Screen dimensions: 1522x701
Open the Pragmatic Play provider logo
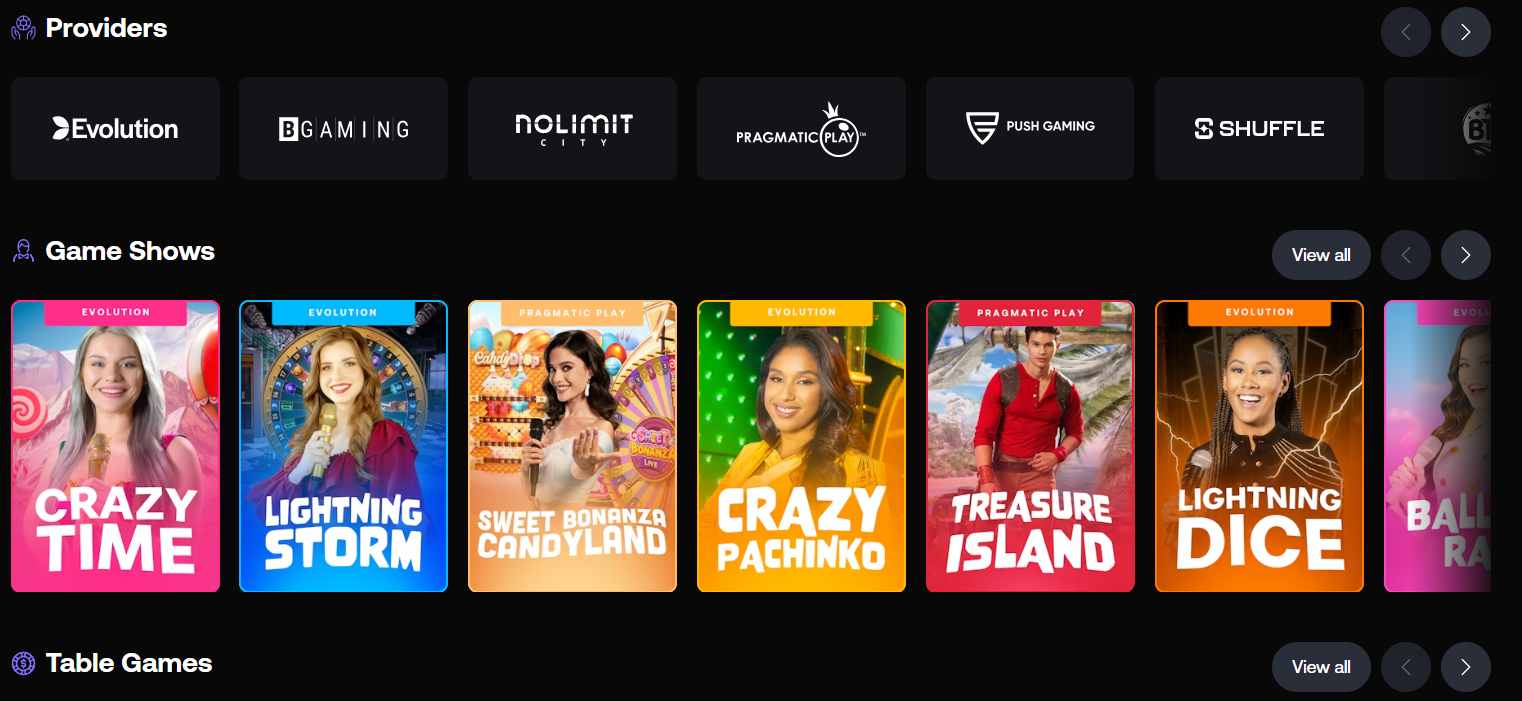click(x=801, y=128)
